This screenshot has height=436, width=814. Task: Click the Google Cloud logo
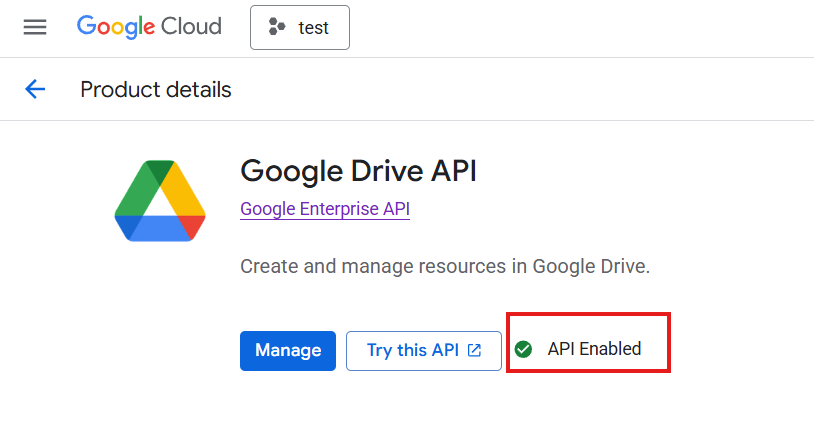[149, 27]
